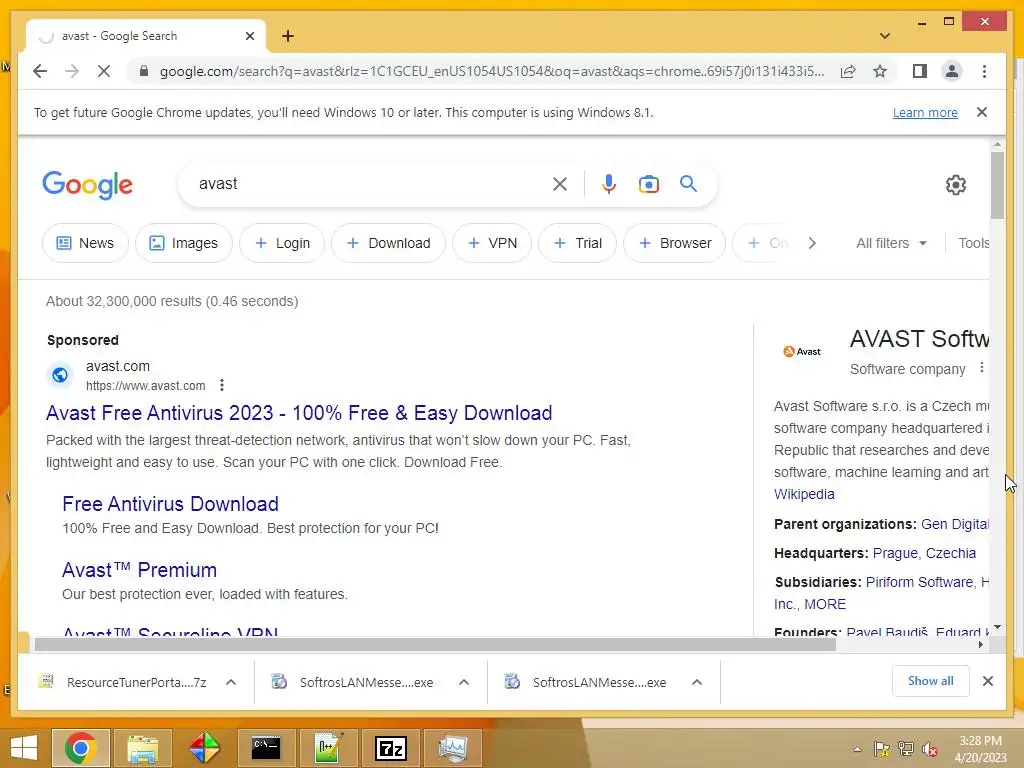The width and height of the screenshot is (1024, 768).
Task: Stop loading the page
Action: [x=104, y=71]
